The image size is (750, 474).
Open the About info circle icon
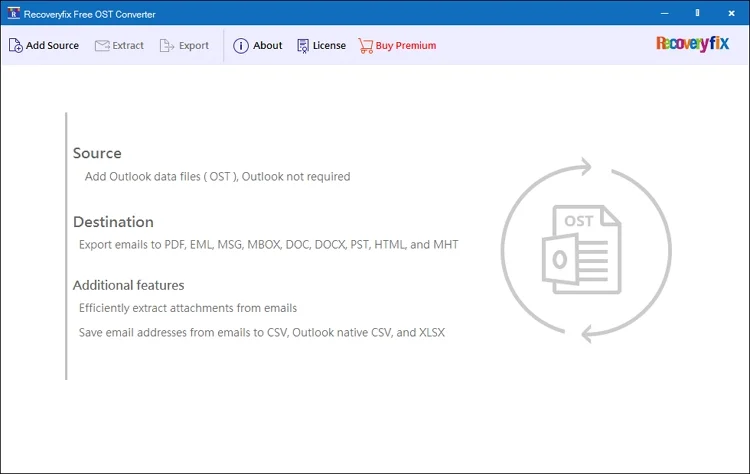click(x=241, y=46)
